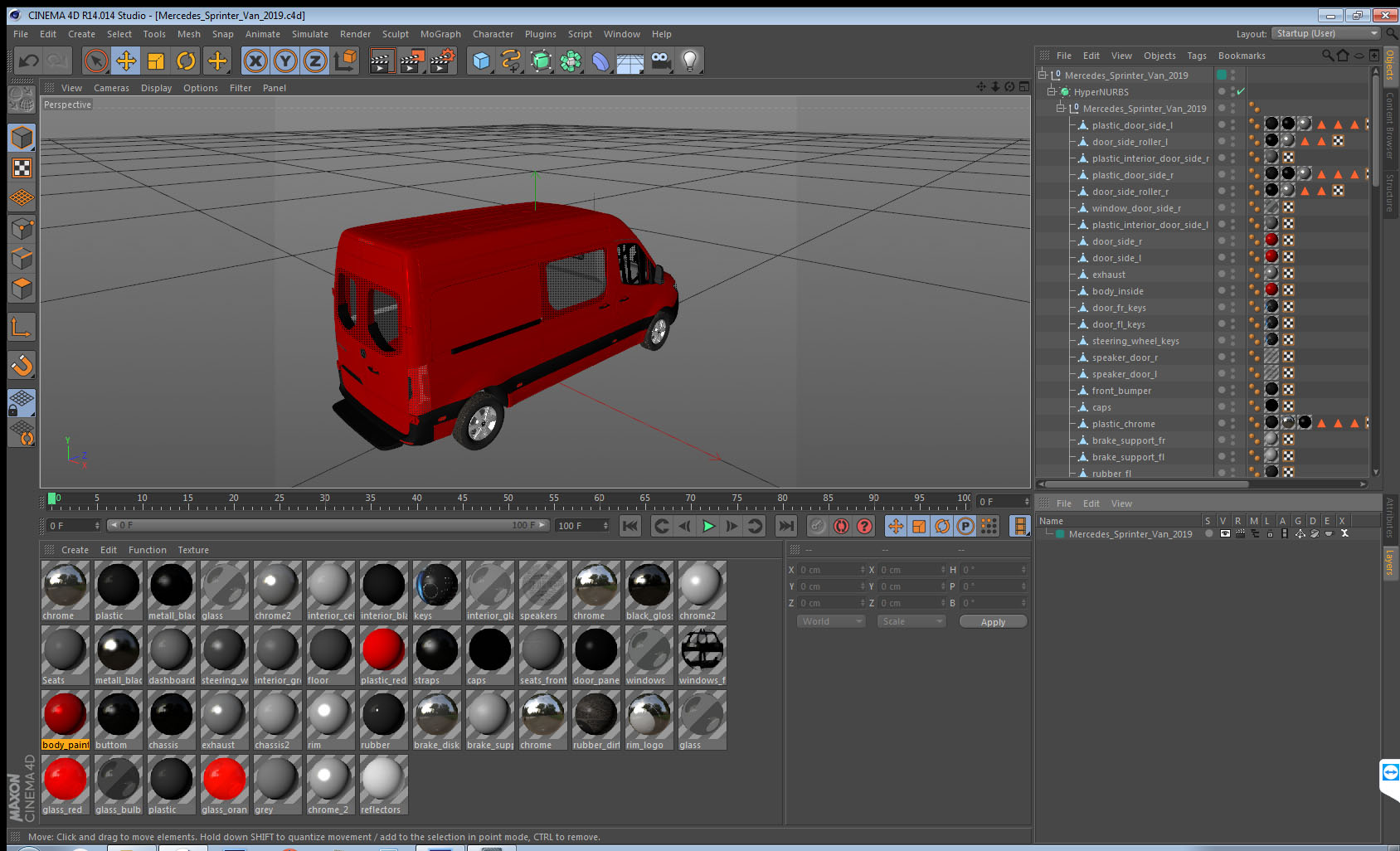Screen dimensions: 1400x851
Task: Open the Layout dropdown Startup (User)
Action: (1326, 34)
